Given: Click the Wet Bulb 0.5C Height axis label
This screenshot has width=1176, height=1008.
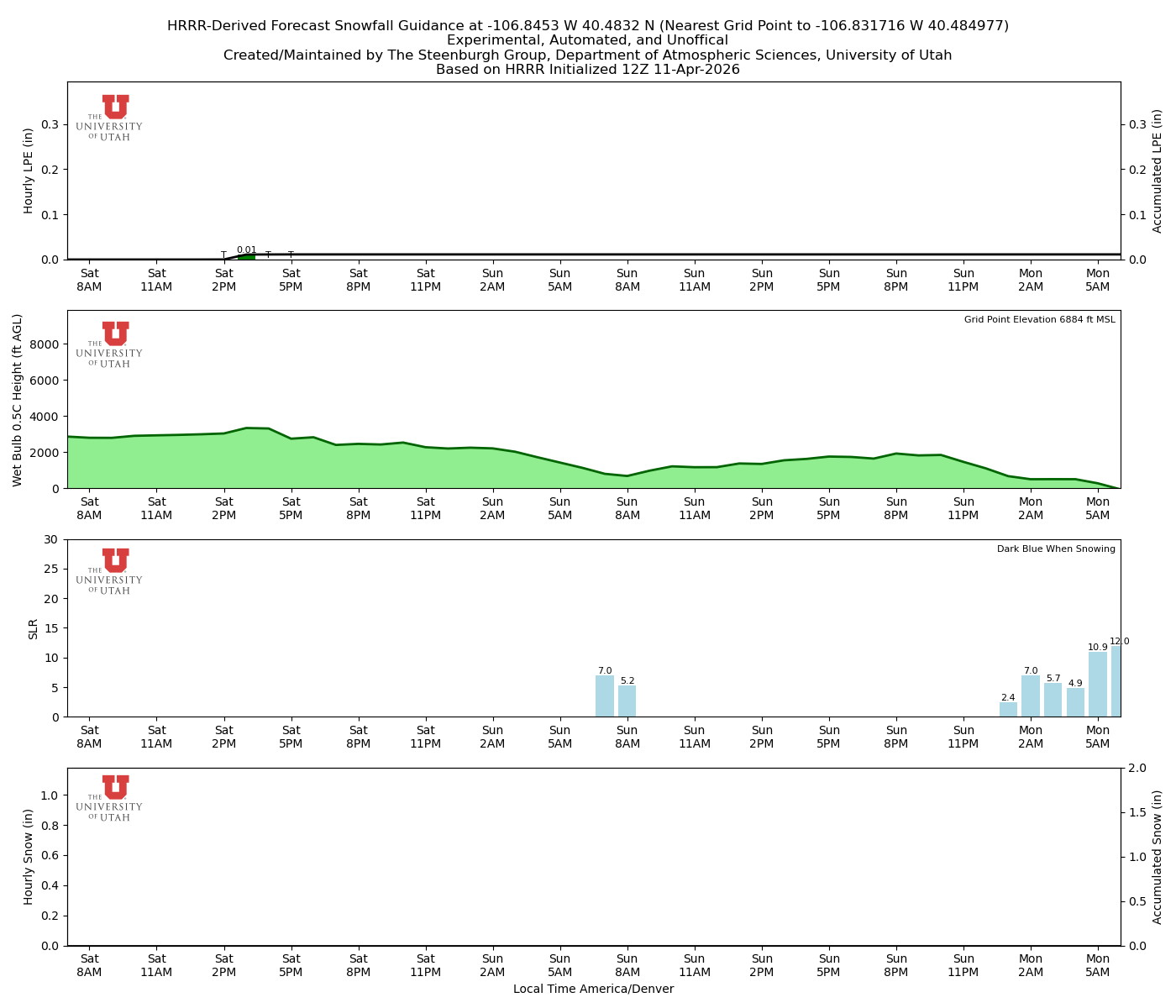Looking at the screenshot, I should coord(18,400).
